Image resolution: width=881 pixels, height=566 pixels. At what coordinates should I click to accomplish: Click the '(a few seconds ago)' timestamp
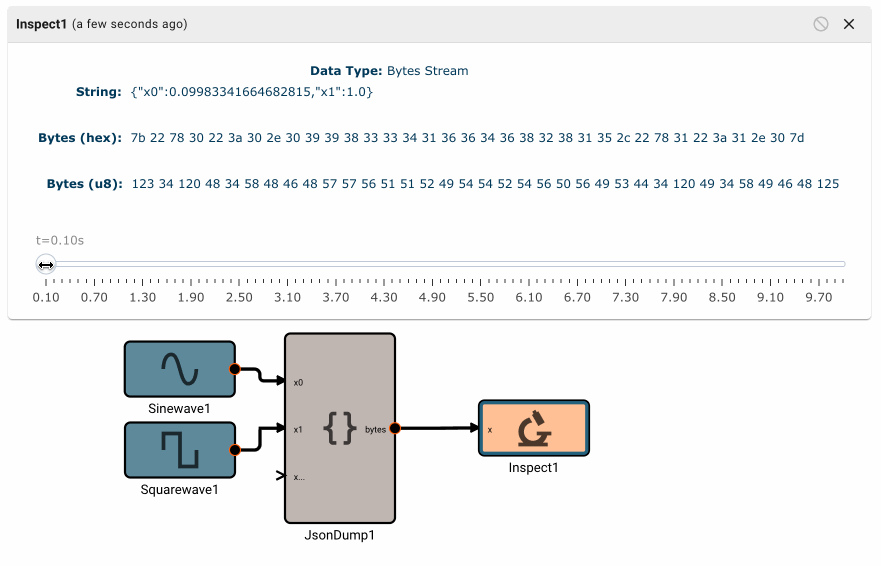[x=130, y=24]
